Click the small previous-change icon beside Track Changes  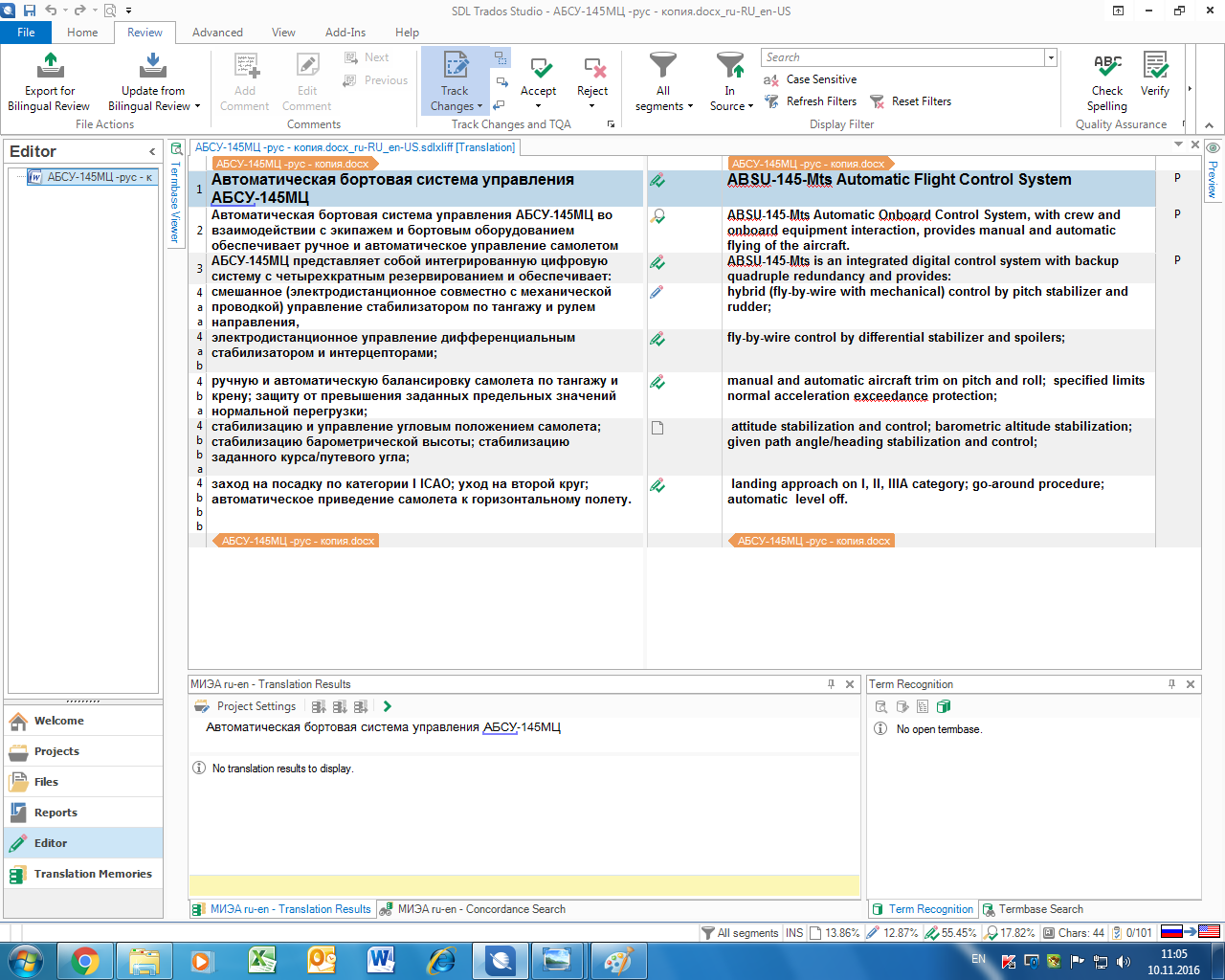tap(499, 105)
